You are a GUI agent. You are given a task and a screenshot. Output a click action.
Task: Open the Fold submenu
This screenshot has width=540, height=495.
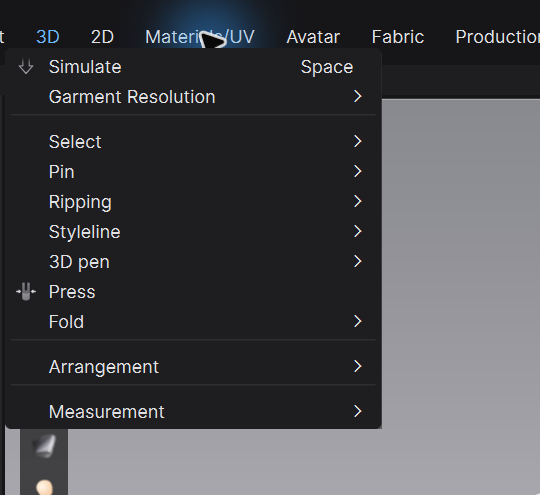[194, 322]
